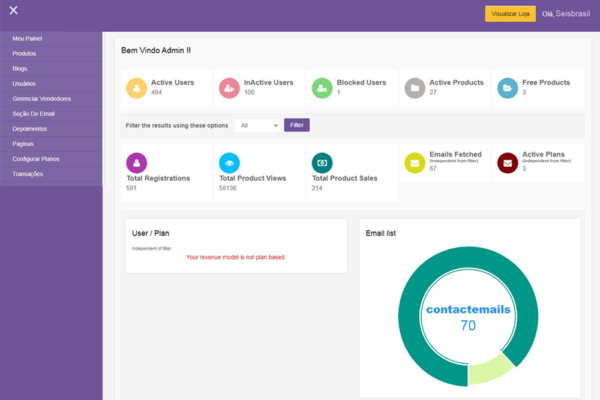Click the Total Product Views eye icon
The width and height of the screenshot is (600, 400).
pyautogui.click(x=229, y=162)
